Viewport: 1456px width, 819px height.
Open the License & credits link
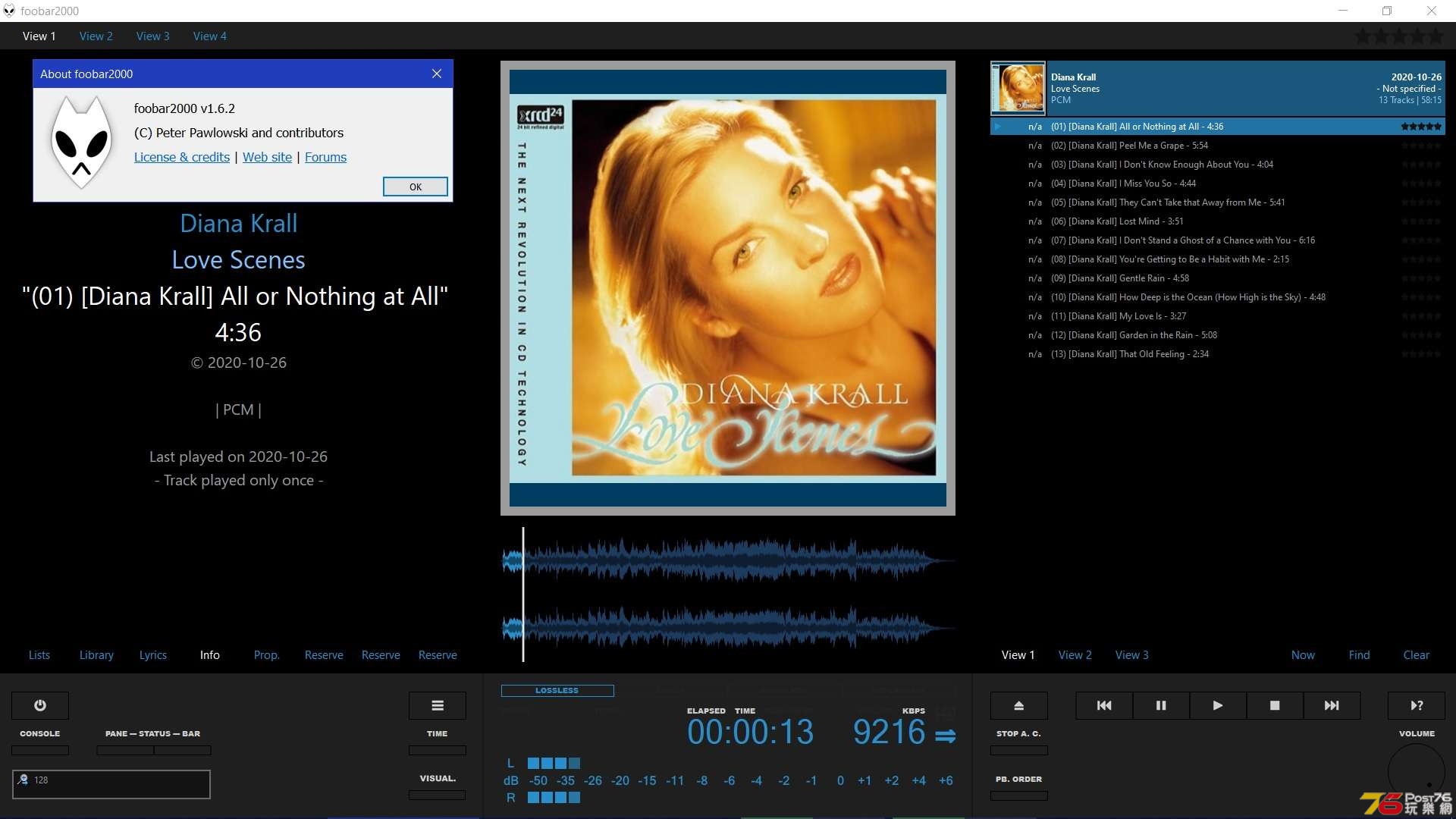(x=182, y=157)
